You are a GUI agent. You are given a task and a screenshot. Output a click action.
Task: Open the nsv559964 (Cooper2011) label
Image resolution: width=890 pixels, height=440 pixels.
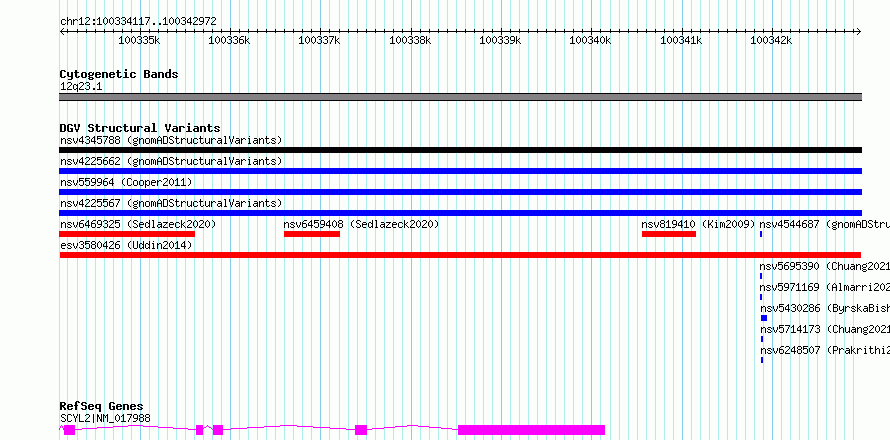(x=126, y=182)
